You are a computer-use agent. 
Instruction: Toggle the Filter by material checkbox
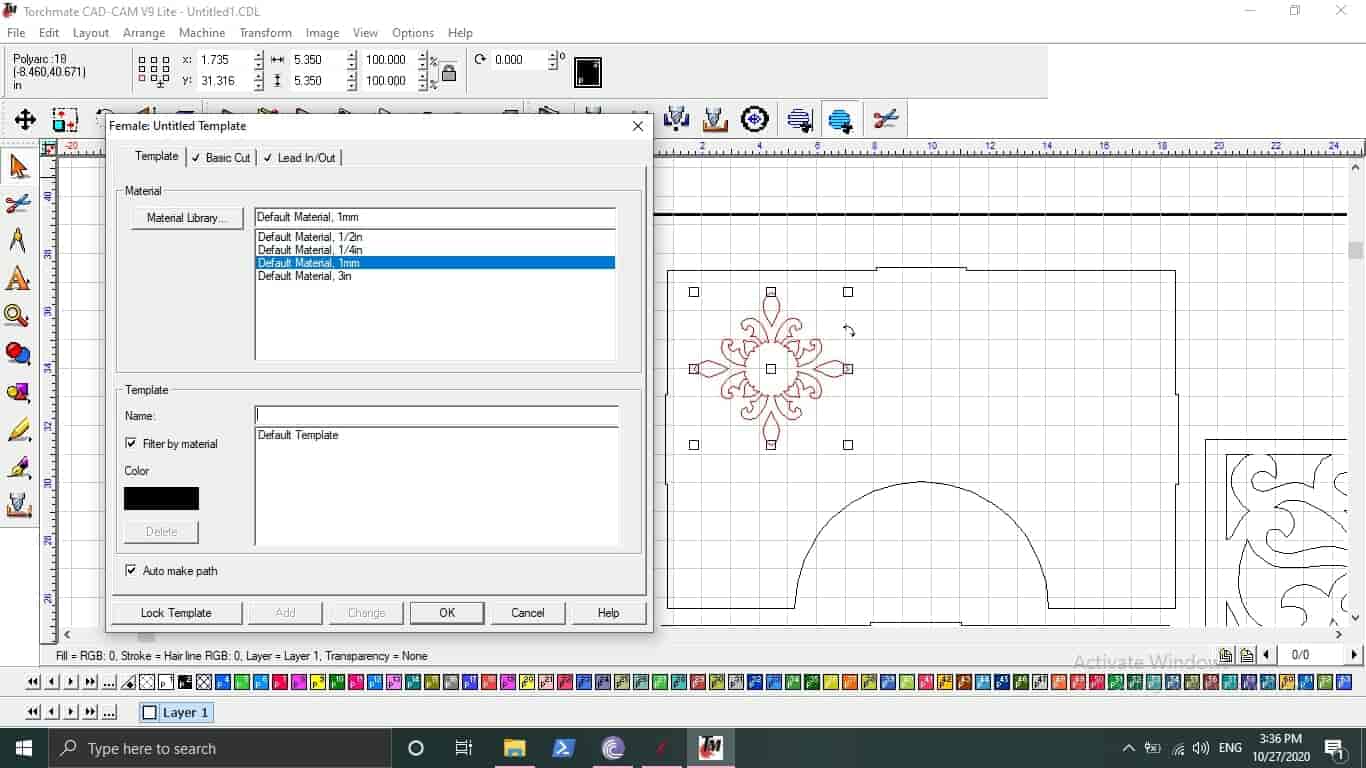point(131,443)
